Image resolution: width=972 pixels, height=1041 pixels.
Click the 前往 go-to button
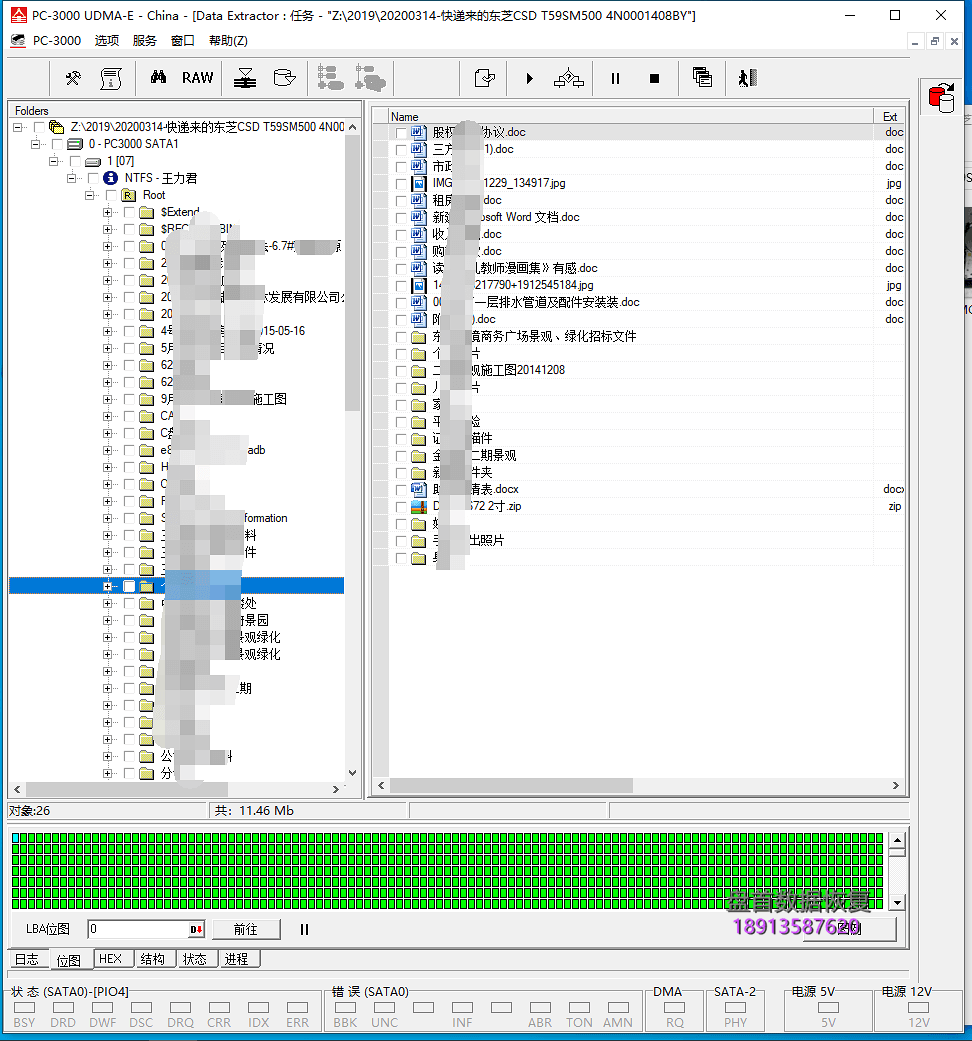click(246, 929)
